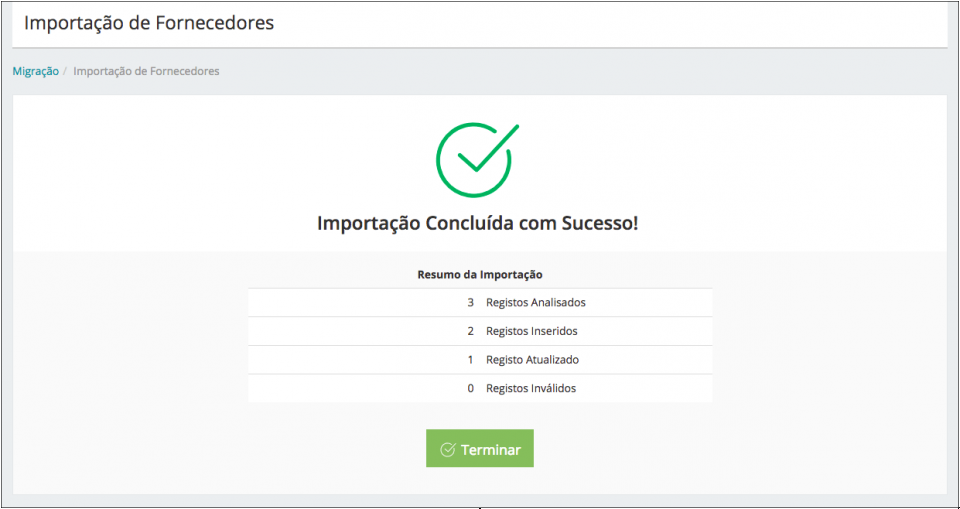Click the count 3 for analysed records
Viewport: 960px width, 509px height.
click(x=470, y=302)
